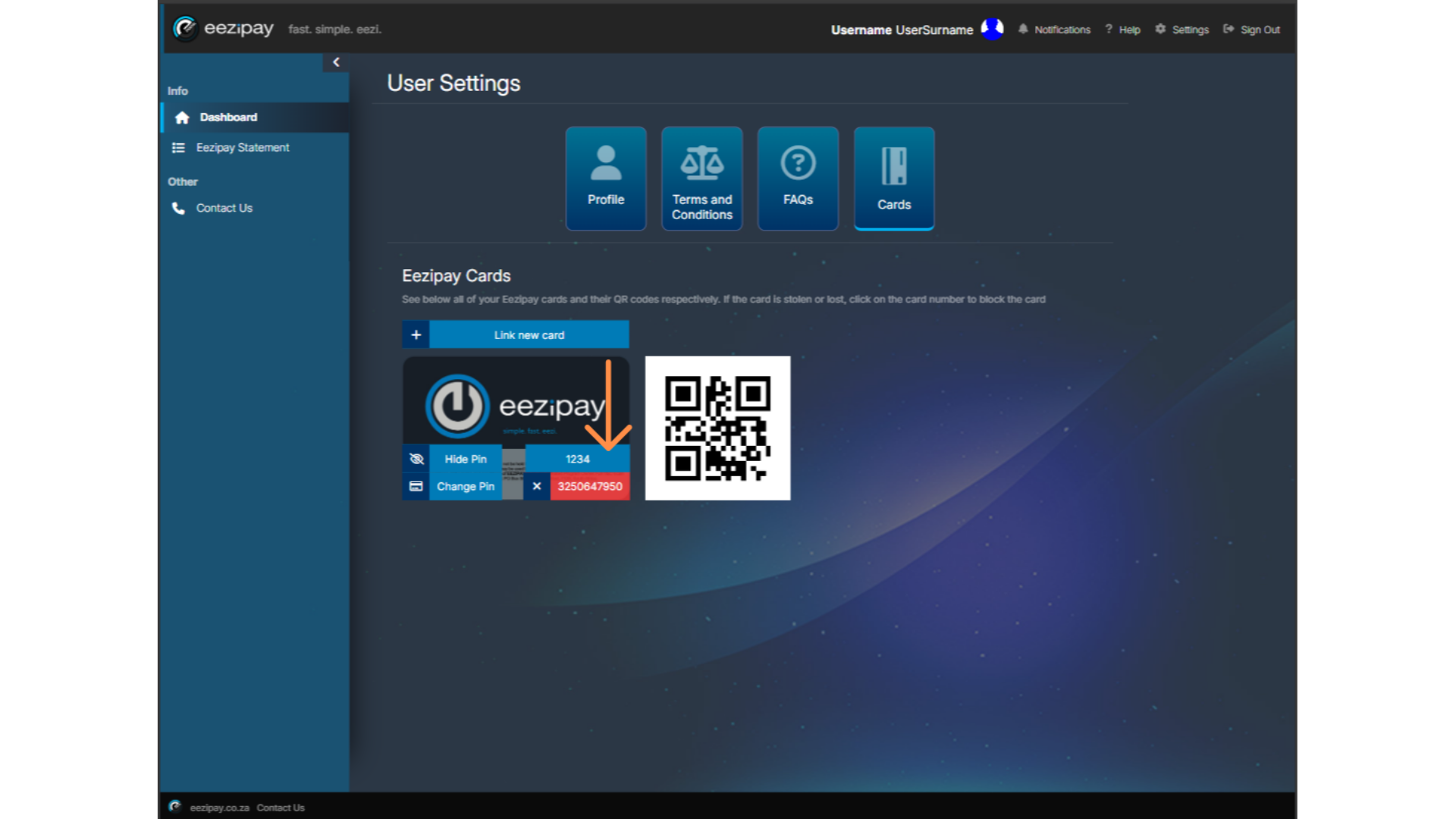Collapse the sidebar with the chevron arrow
Viewport: 1456px width, 819px height.
point(336,62)
